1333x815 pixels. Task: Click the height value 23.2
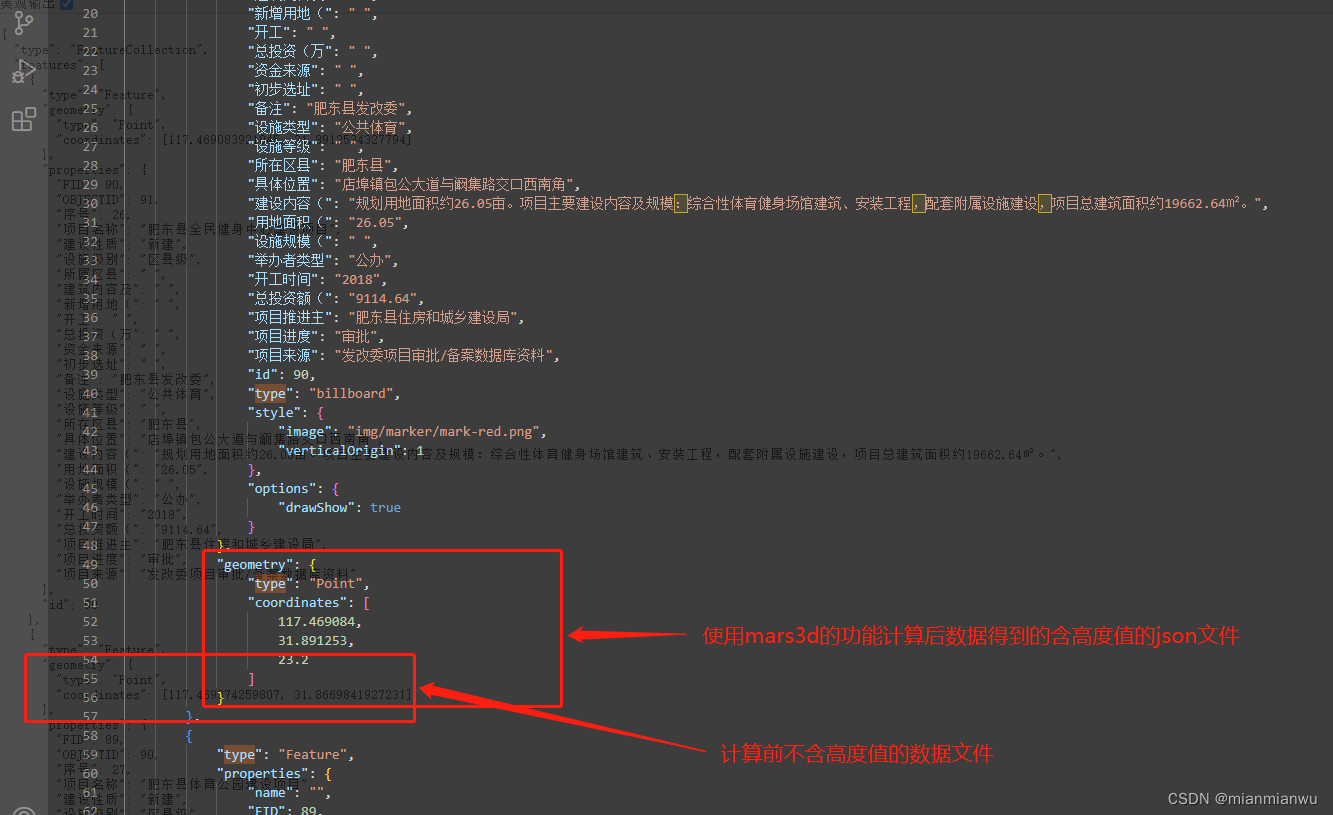click(293, 660)
